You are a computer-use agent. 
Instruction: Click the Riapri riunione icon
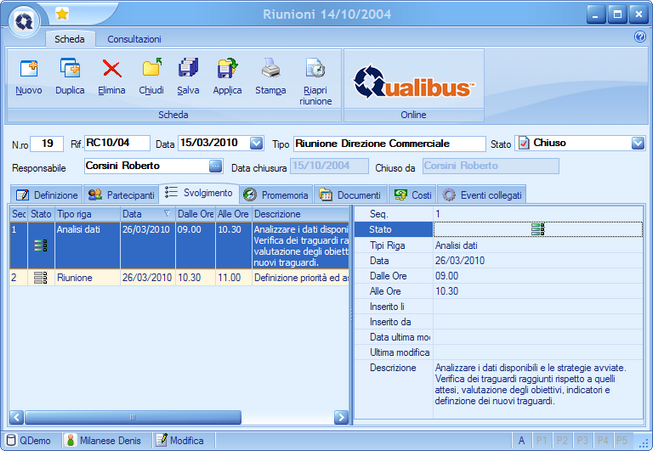[316, 70]
